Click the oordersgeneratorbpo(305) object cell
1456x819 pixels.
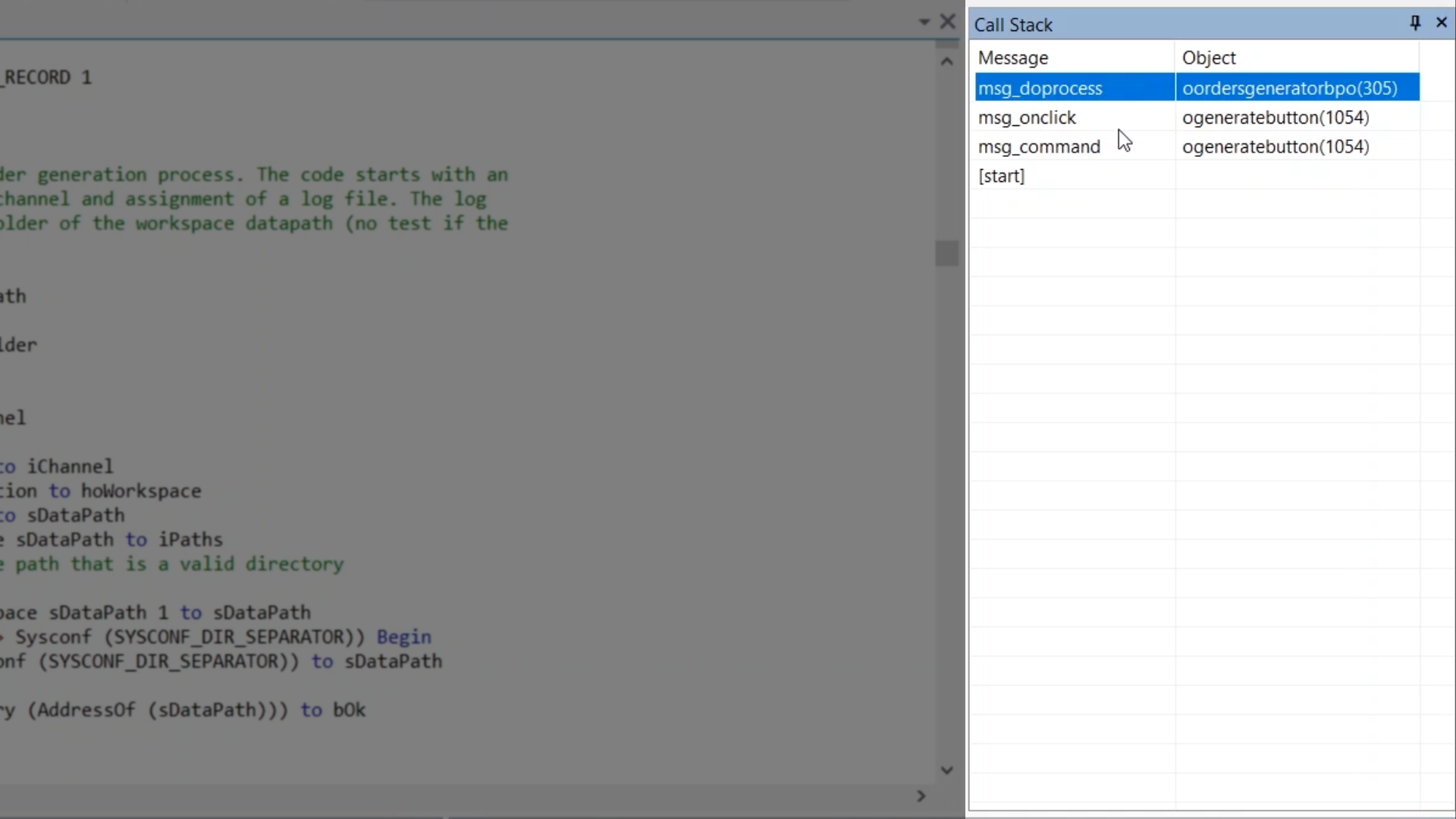(x=1289, y=88)
